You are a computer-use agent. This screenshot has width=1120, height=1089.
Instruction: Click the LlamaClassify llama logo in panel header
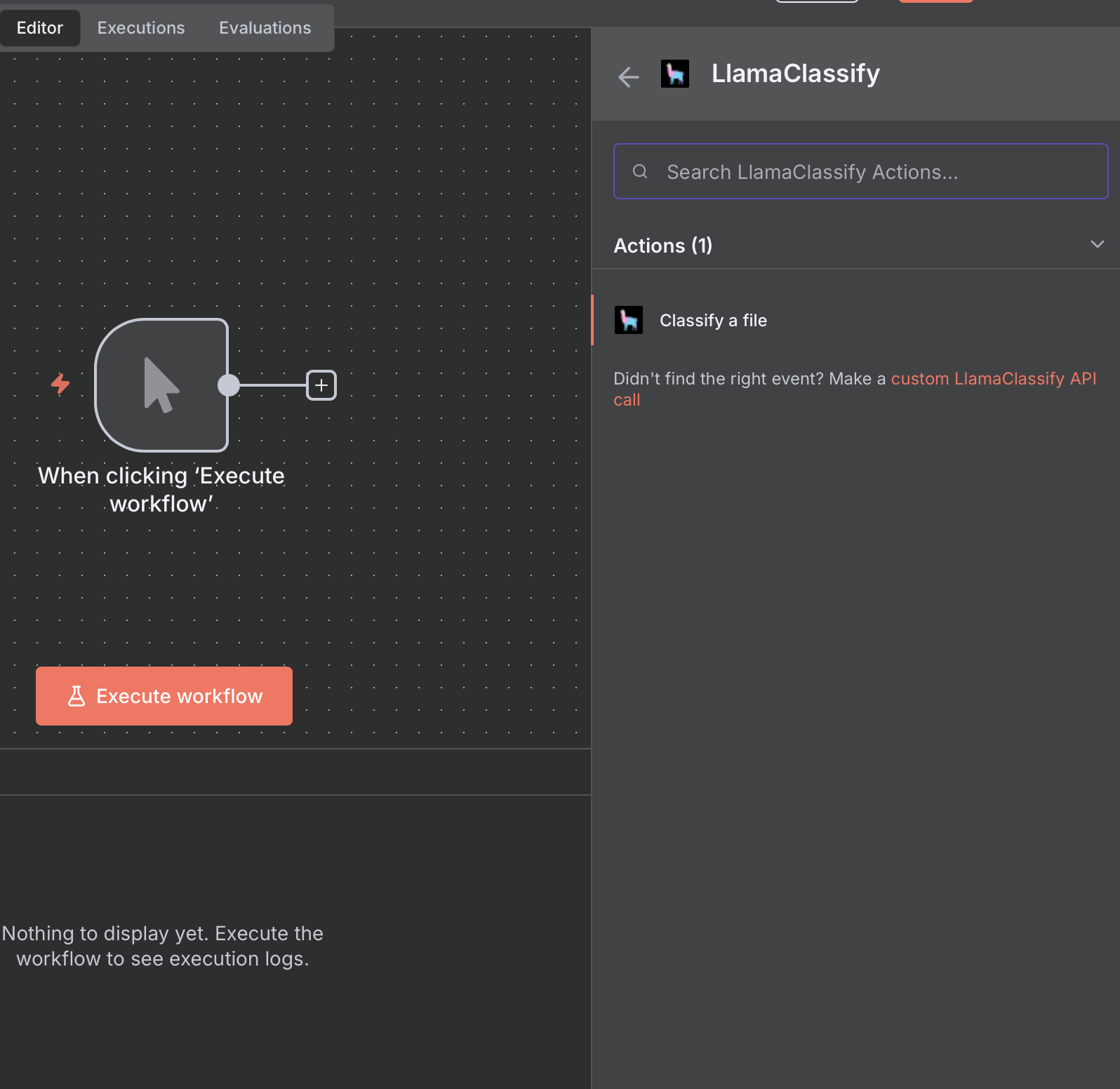coord(674,74)
